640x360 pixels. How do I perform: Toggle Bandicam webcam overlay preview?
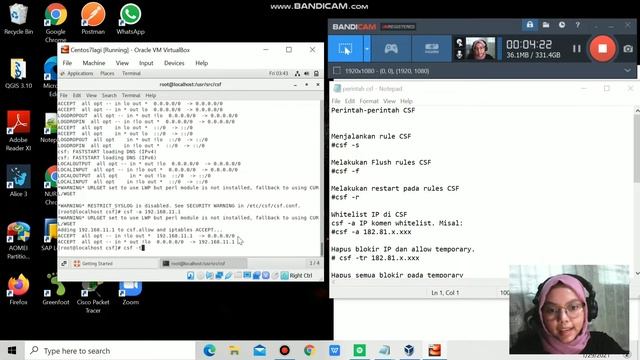pyautogui.click(x=480, y=49)
